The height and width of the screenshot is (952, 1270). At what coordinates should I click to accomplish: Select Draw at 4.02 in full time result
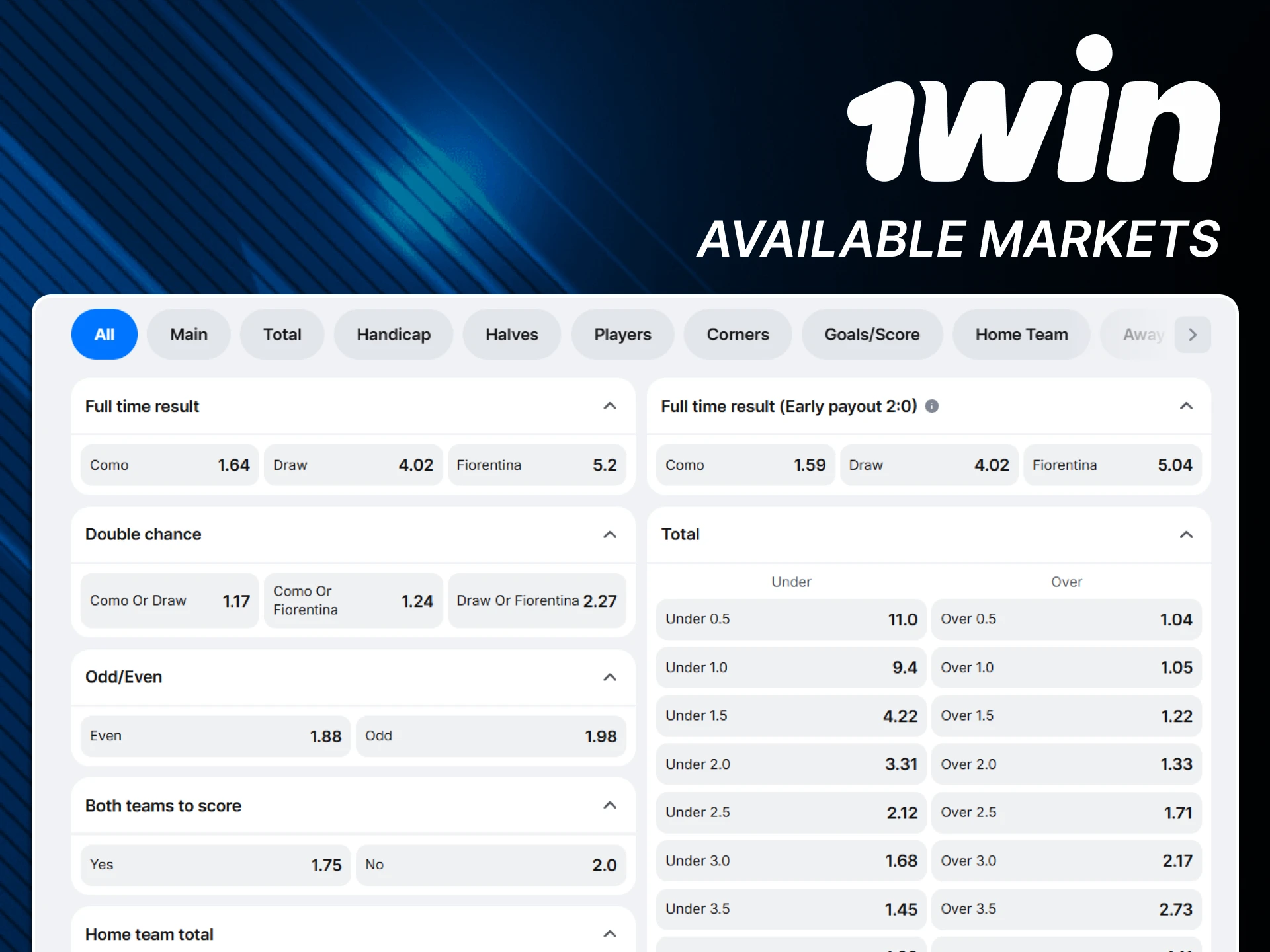353,465
